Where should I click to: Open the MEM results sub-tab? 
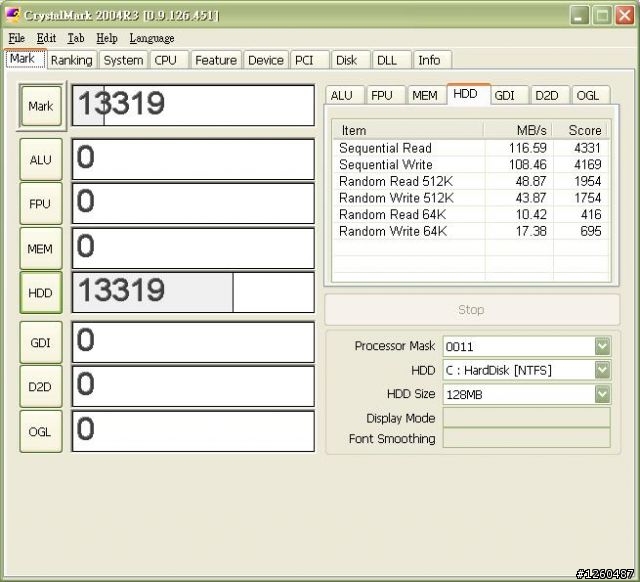tap(427, 95)
